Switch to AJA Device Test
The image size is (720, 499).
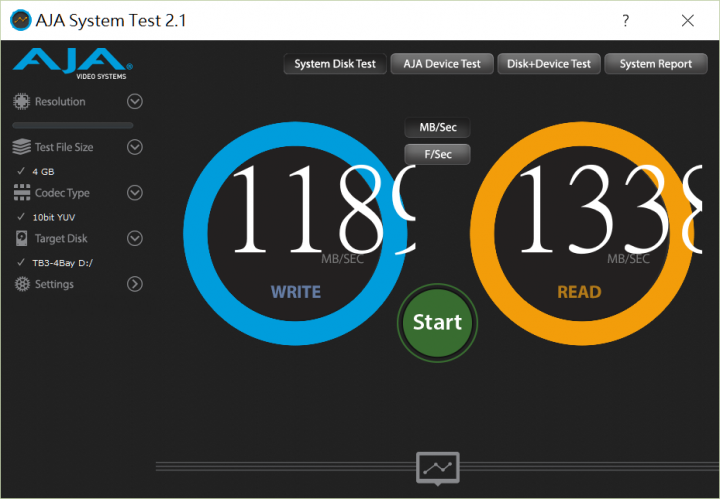click(x=442, y=64)
